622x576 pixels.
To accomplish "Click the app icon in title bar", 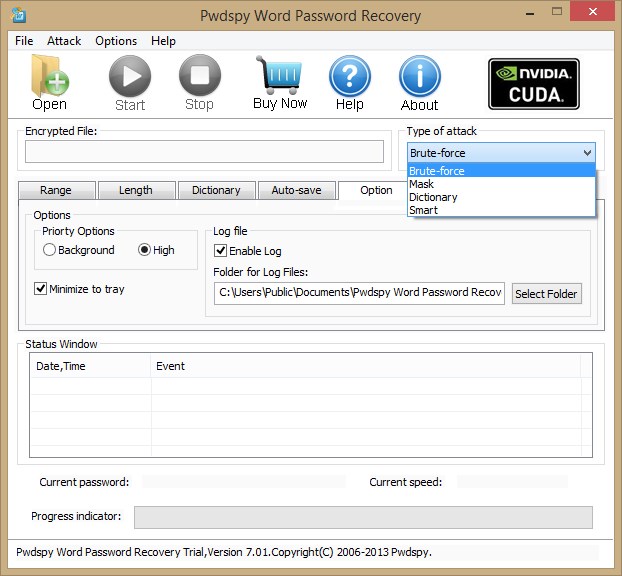I will click(x=18, y=15).
